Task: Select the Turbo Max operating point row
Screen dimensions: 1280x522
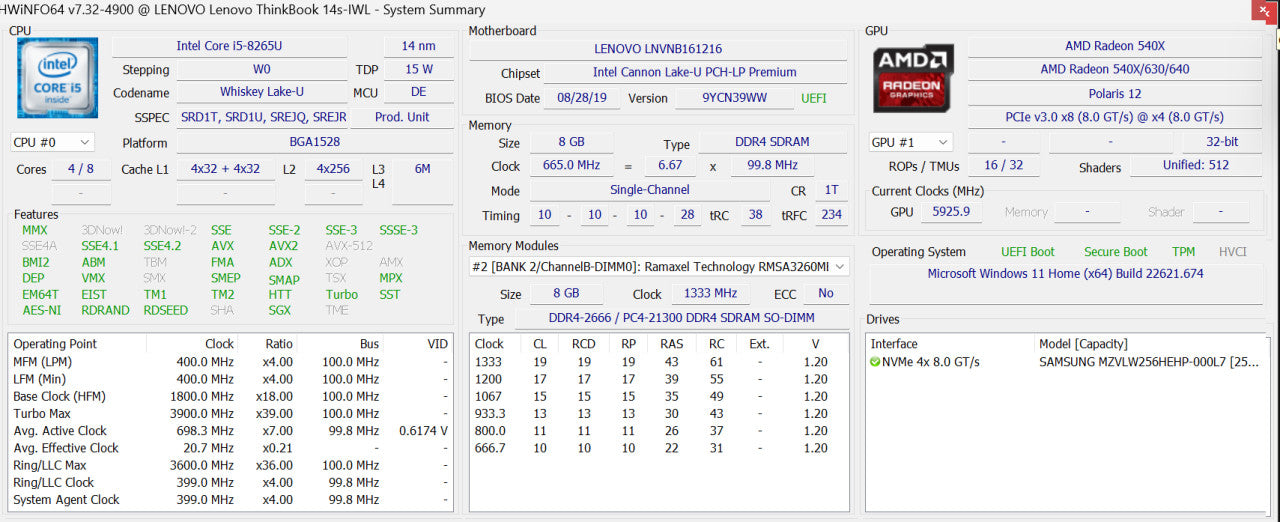Action: (230, 413)
